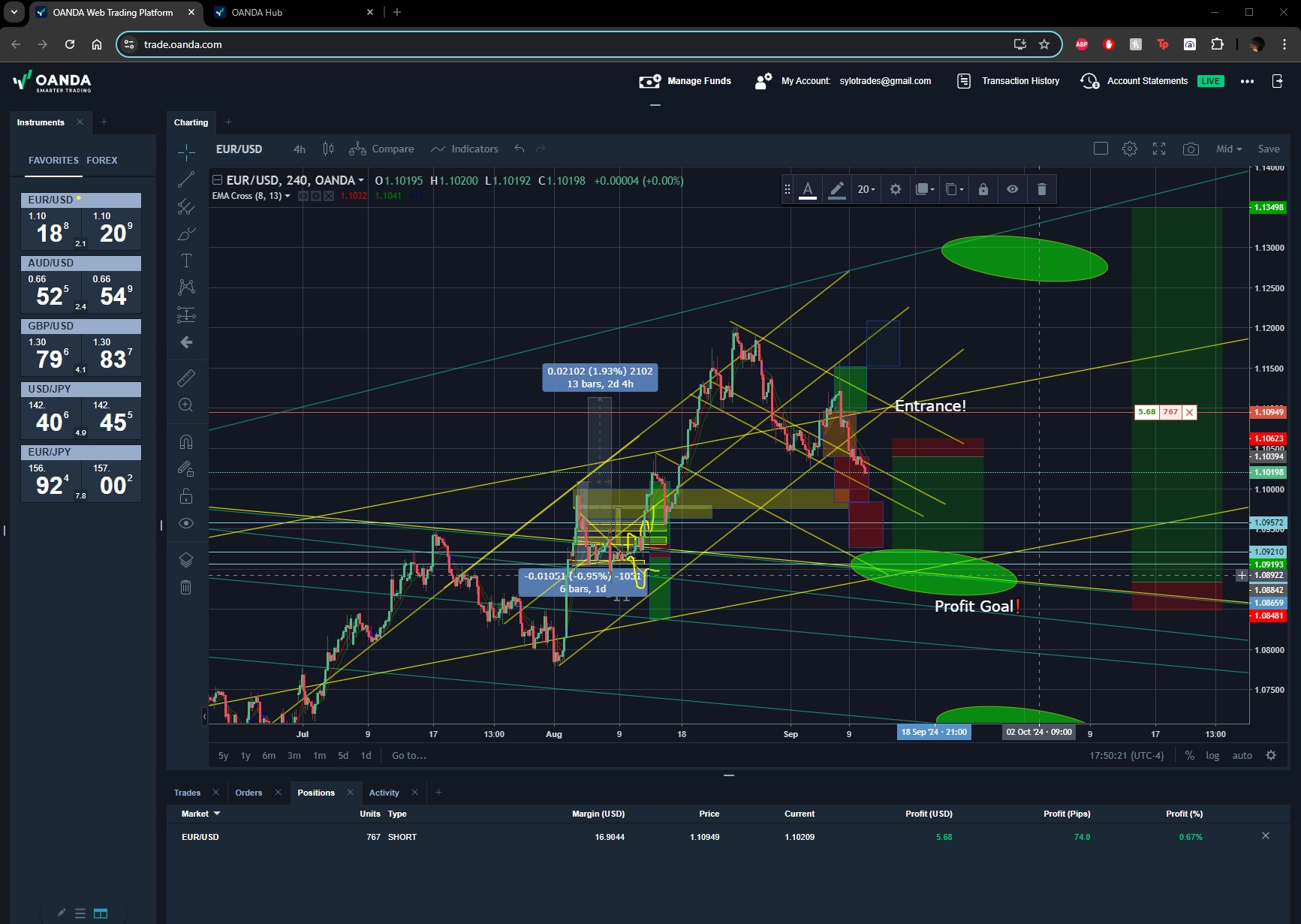
Task: Open chart layout selector square icon
Action: click(x=1101, y=149)
